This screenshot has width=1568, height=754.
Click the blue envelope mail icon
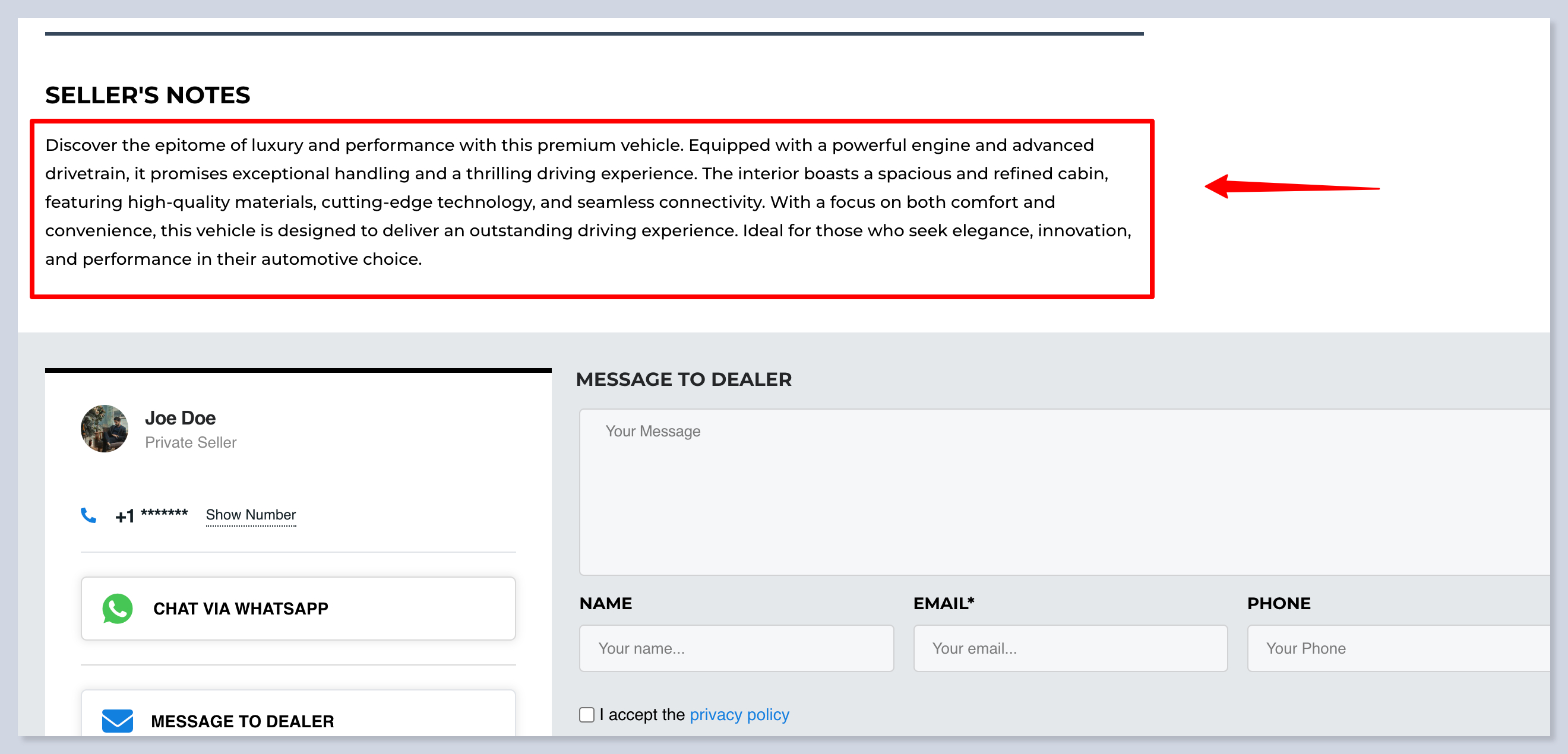118,721
